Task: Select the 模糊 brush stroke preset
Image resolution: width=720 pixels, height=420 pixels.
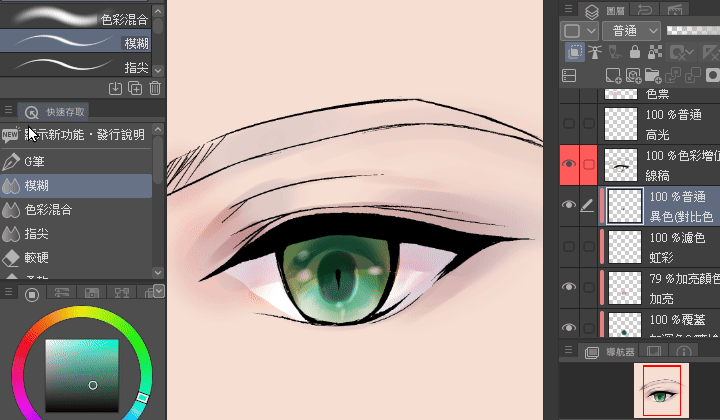Action: point(76,41)
